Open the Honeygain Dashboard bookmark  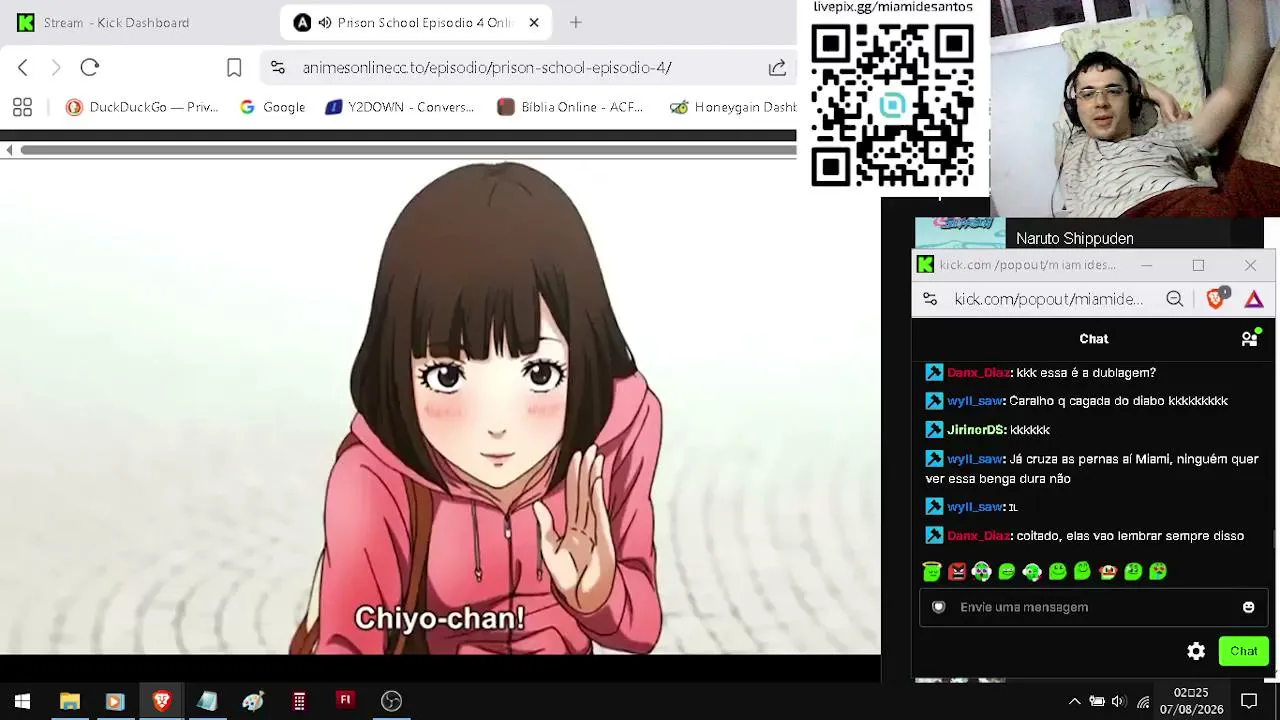[x=733, y=107]
